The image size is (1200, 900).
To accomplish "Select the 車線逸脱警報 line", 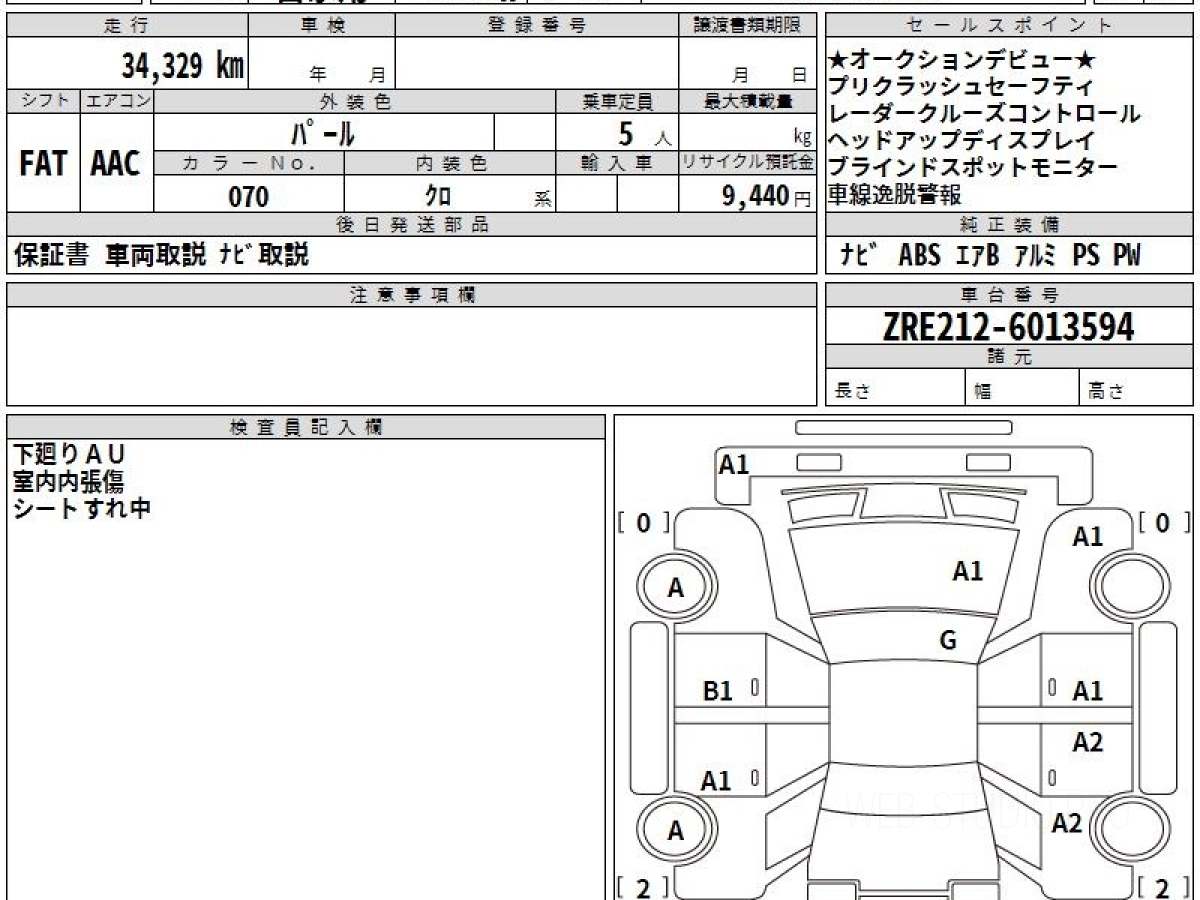I will pyautogui.click(x=894, y=194).
